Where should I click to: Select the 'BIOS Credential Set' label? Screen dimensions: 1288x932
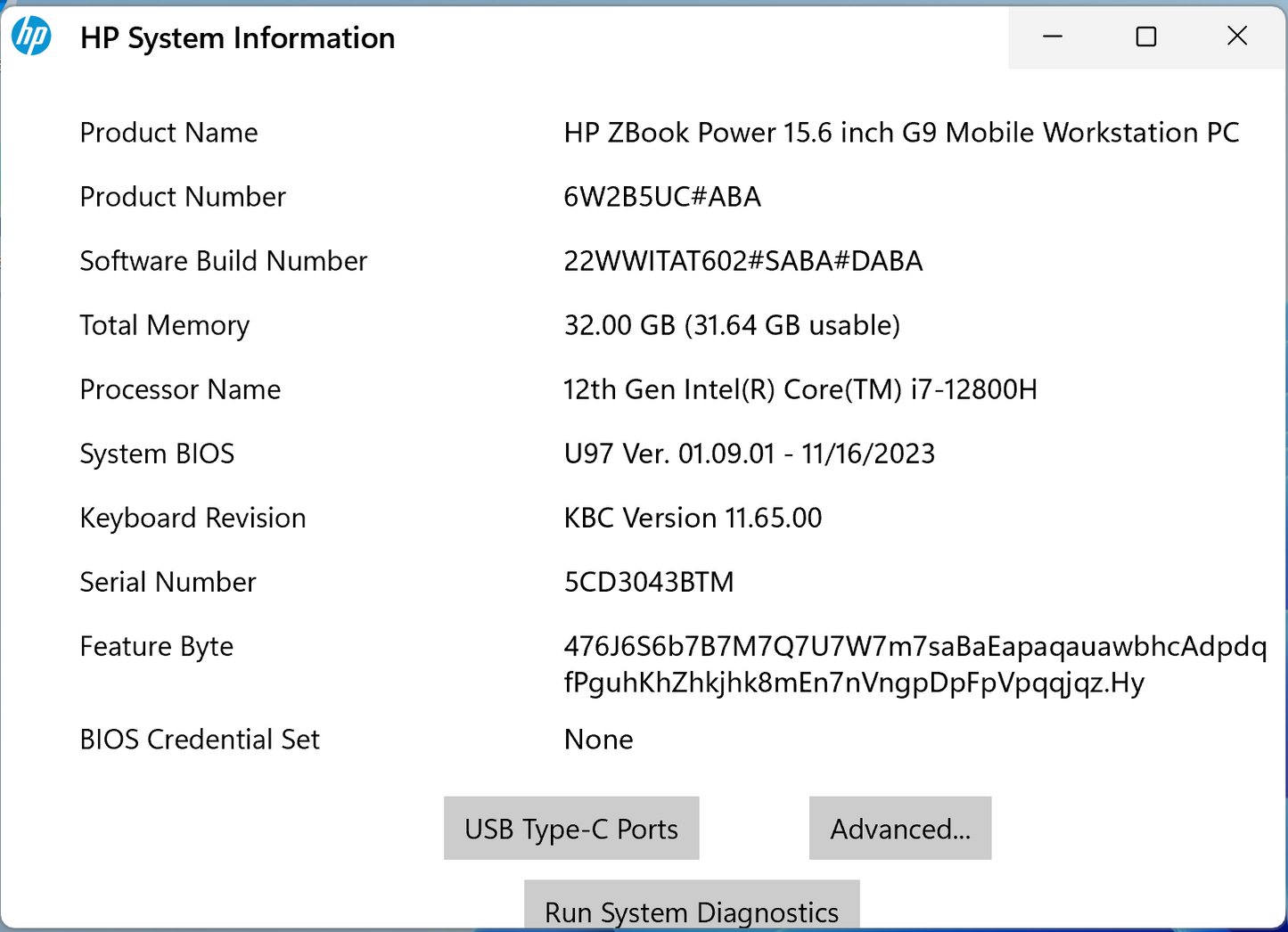(200, 740)
